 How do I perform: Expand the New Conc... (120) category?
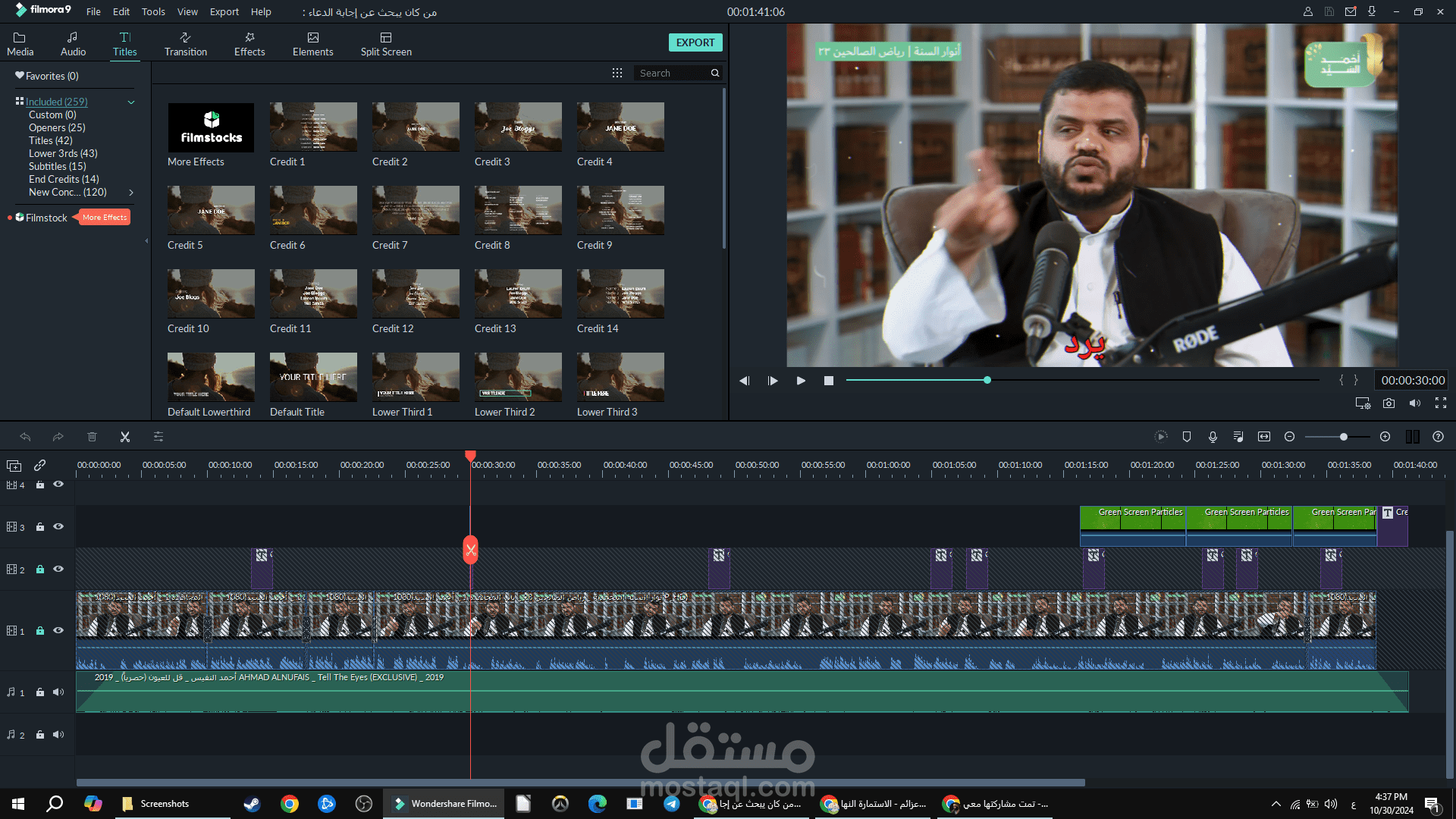pyautogui.click(x=131, y=193)
